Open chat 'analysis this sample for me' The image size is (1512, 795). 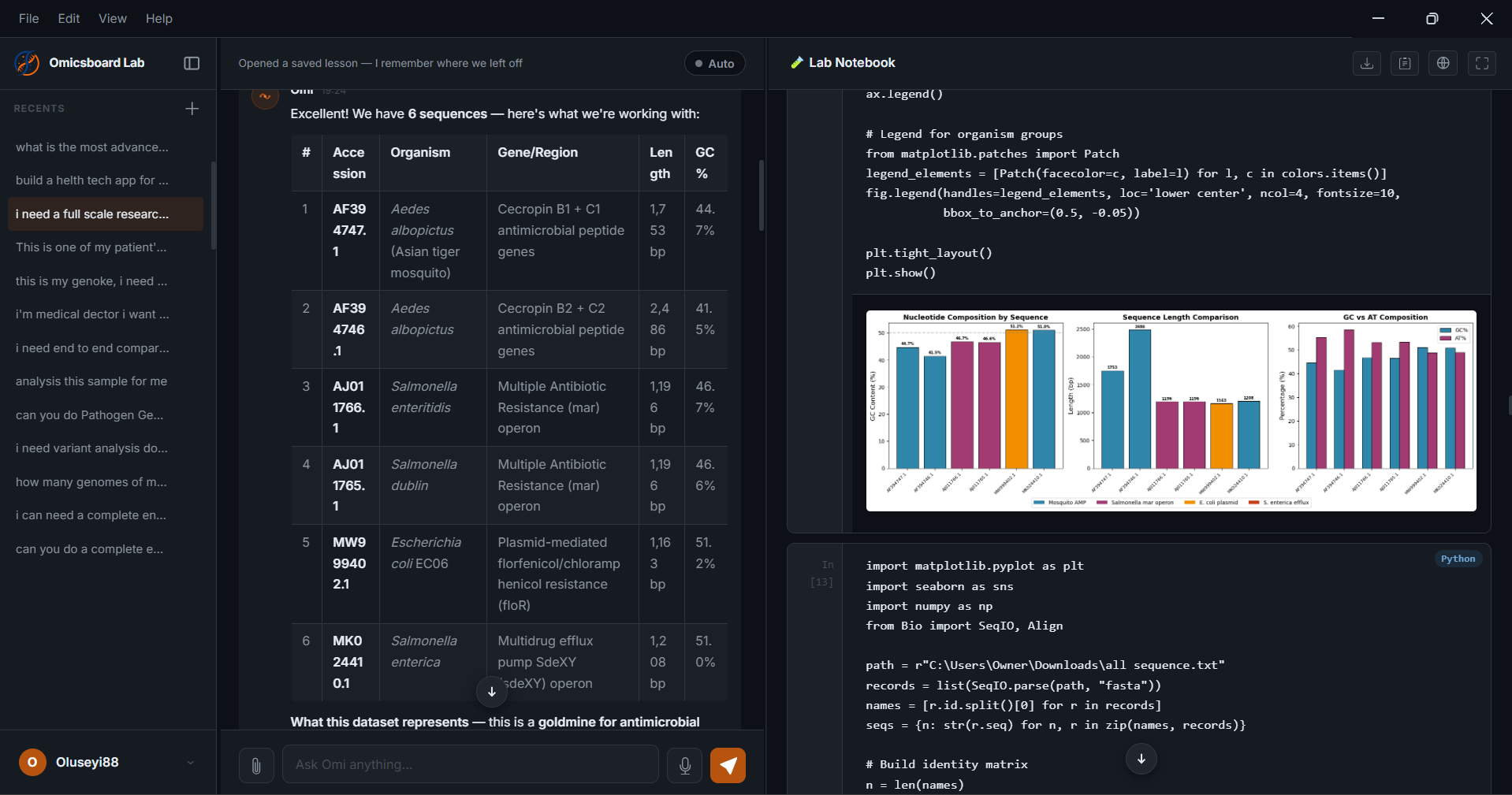pos(106,381)
